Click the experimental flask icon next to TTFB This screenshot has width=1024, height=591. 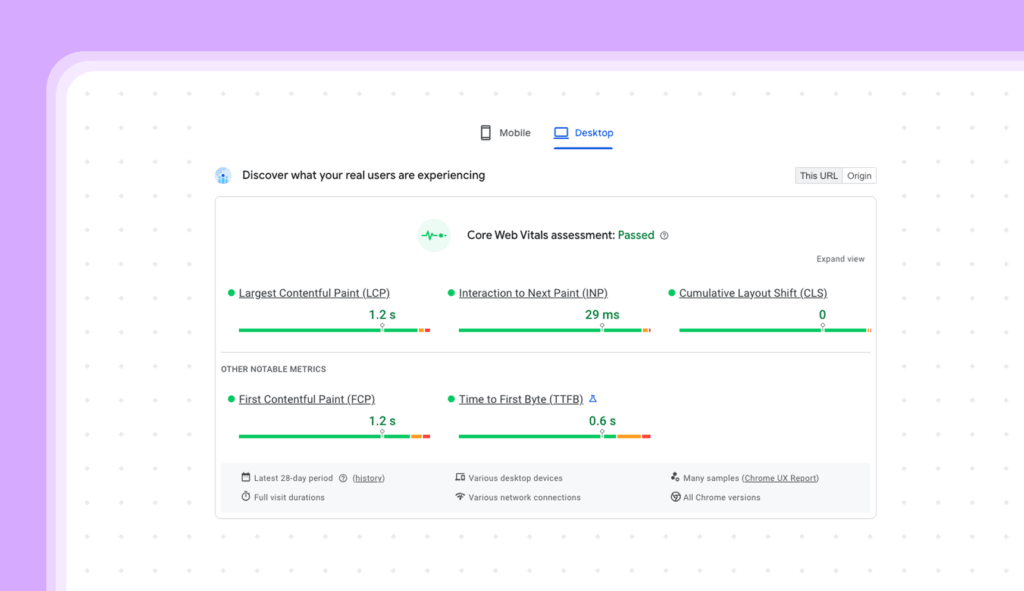593,399
